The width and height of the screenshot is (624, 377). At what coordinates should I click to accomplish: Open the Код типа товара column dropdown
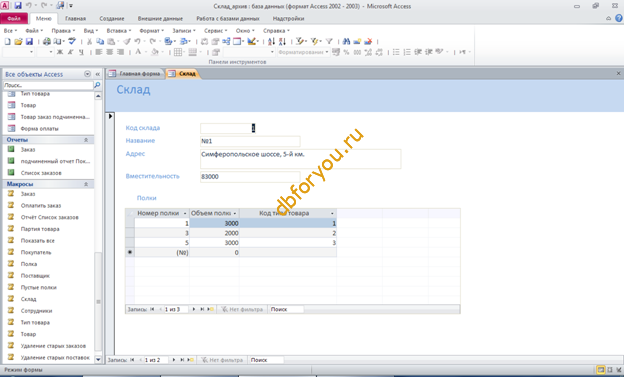pos(332,213)
